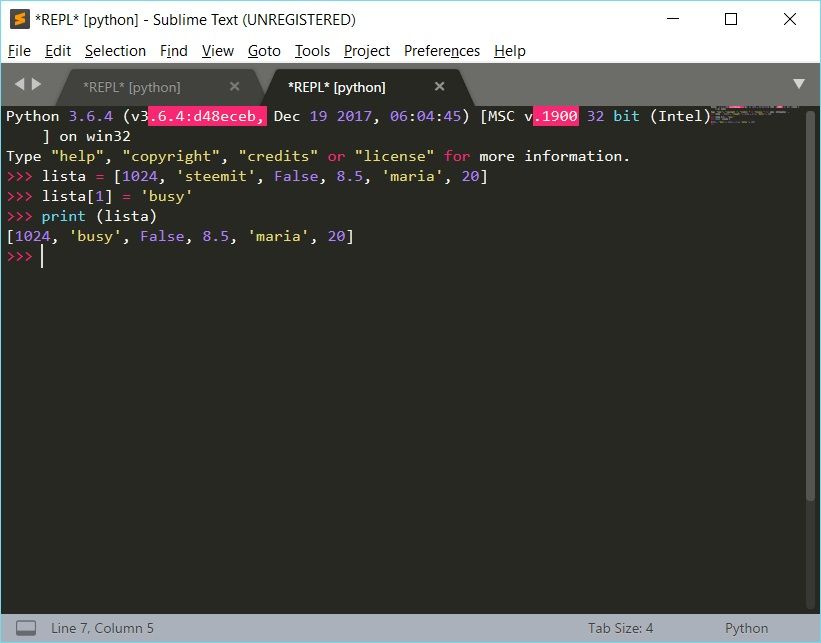Change the Python syntax selector in status bar
The height and width of the screenshot is (643, 821).
pos(746,628)
